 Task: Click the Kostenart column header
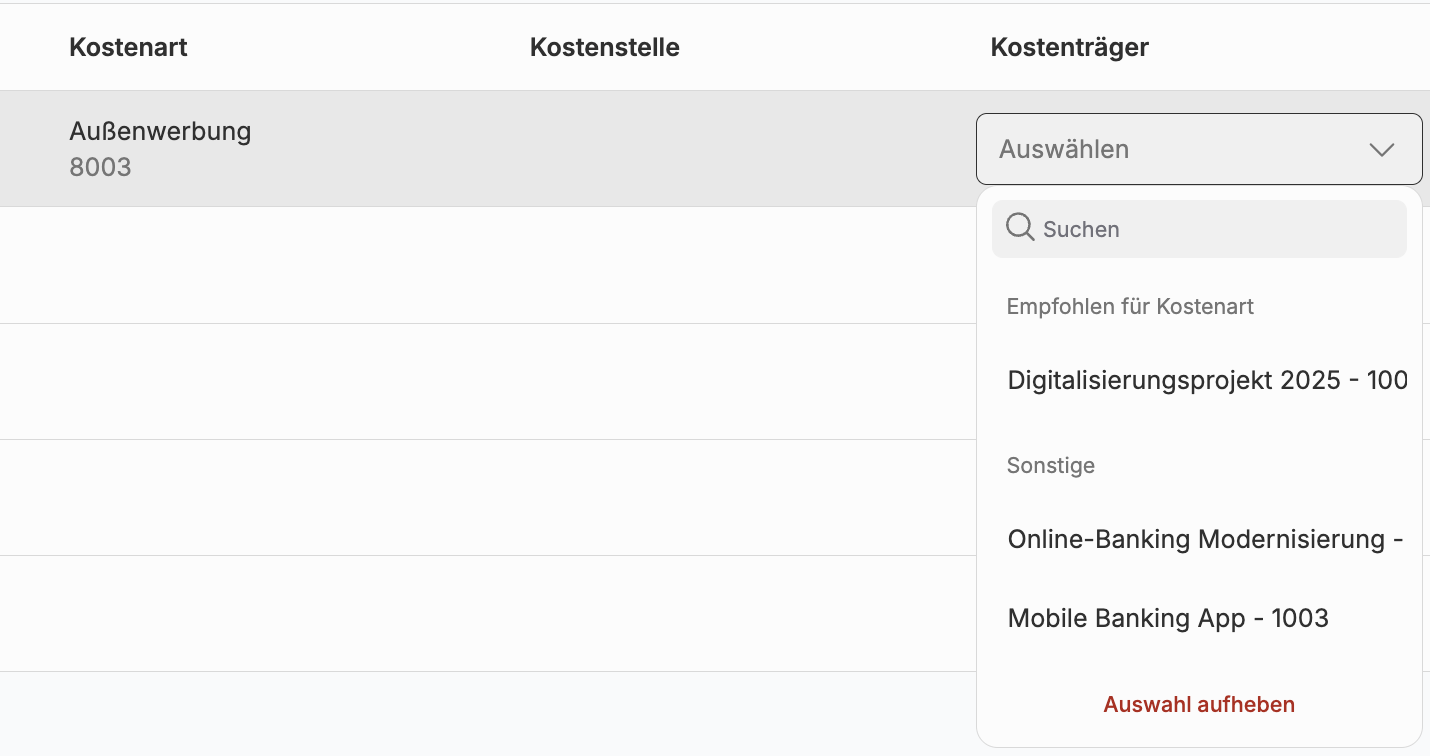[128, 47]
